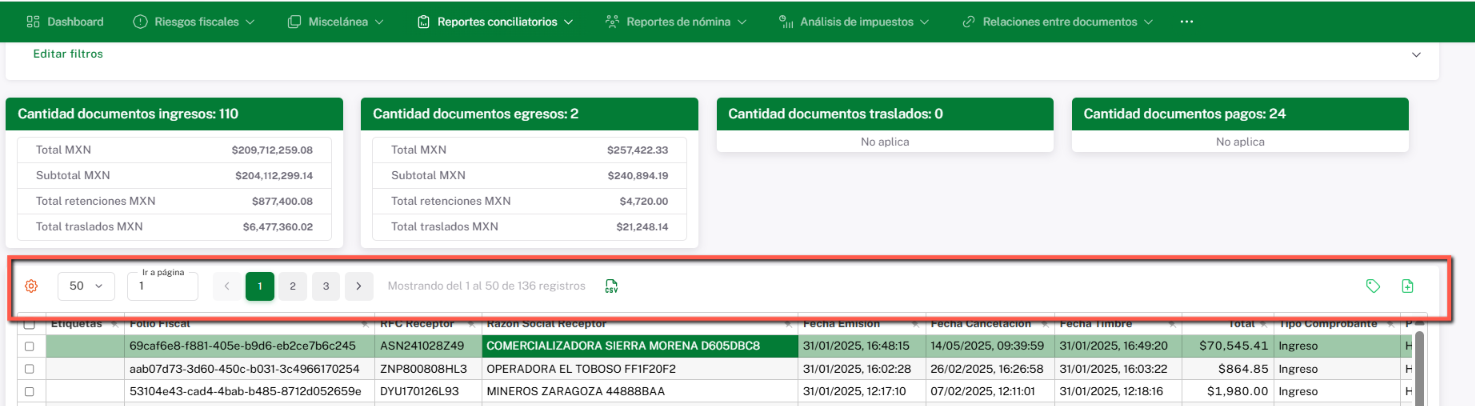Screen dimensions: 1475x406
Task: Click the green add-document export icon
Action: pos(1407,286)
